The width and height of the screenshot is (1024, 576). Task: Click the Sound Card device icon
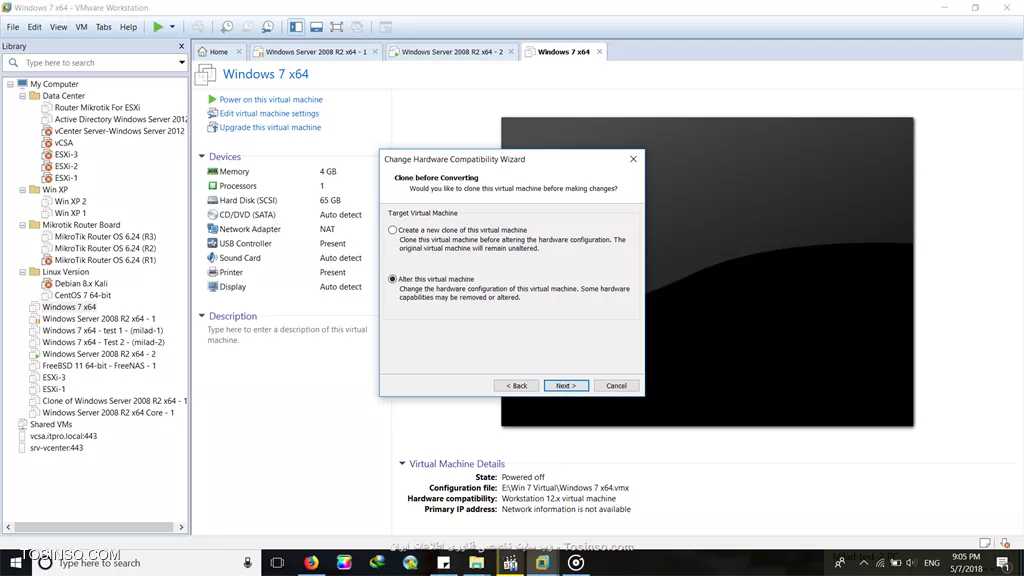tap(212, 258)
